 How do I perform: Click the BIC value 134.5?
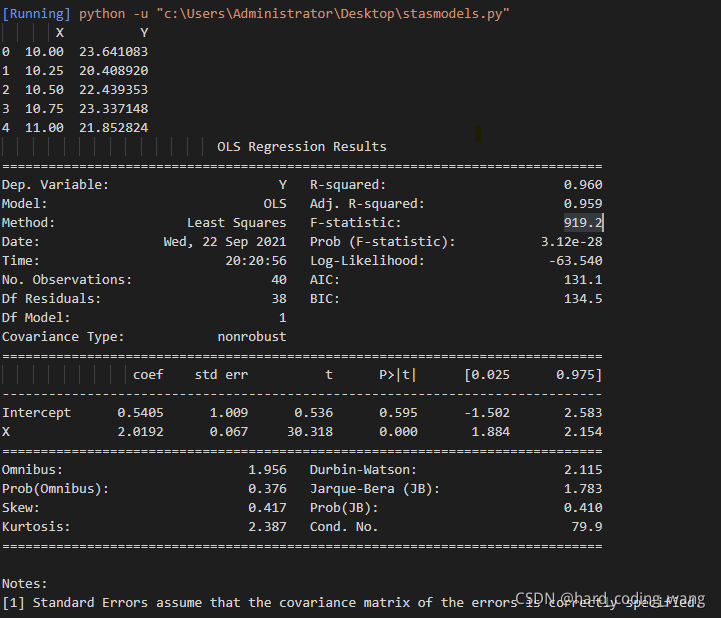tap(583, 298)
